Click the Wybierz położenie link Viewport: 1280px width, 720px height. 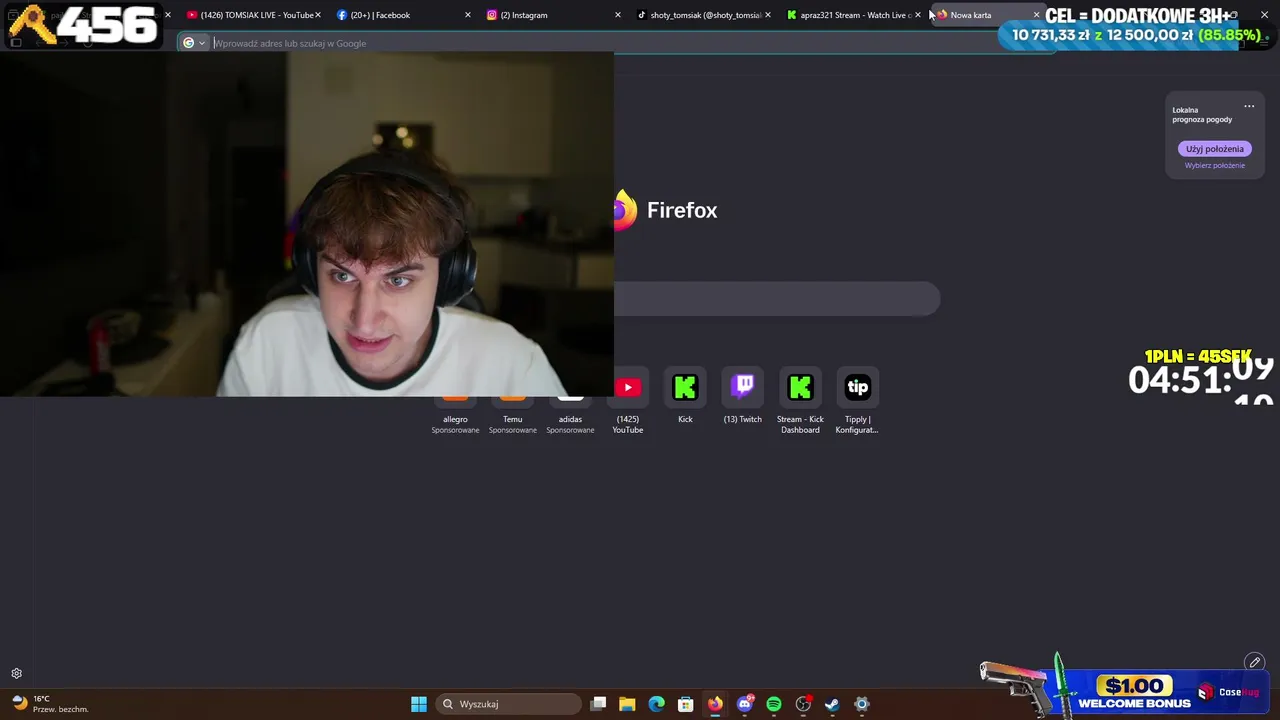tap(1215, 165)
